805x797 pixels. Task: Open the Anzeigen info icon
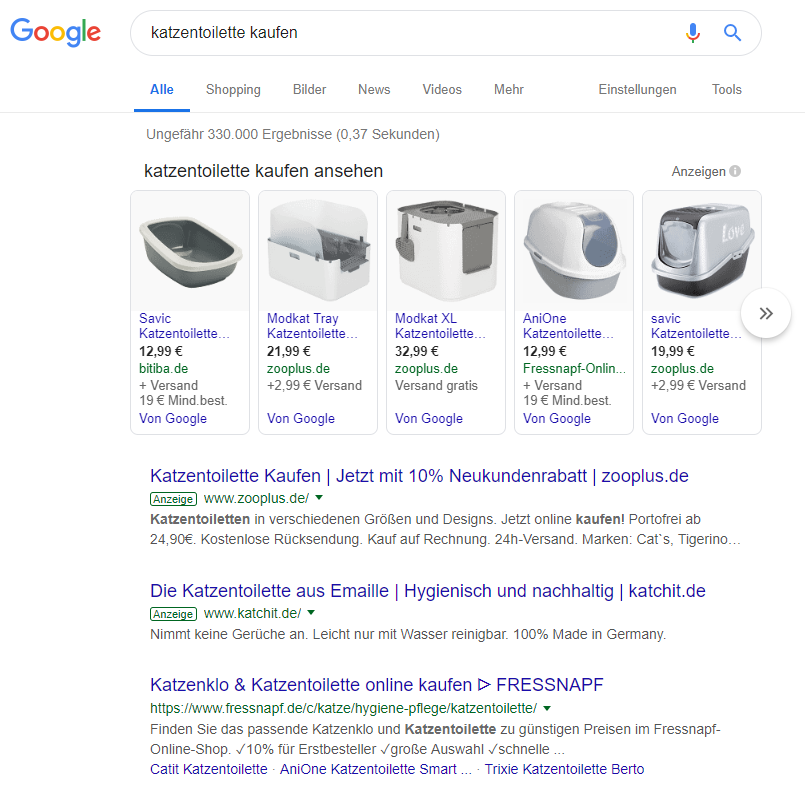[x=735, y=171]
